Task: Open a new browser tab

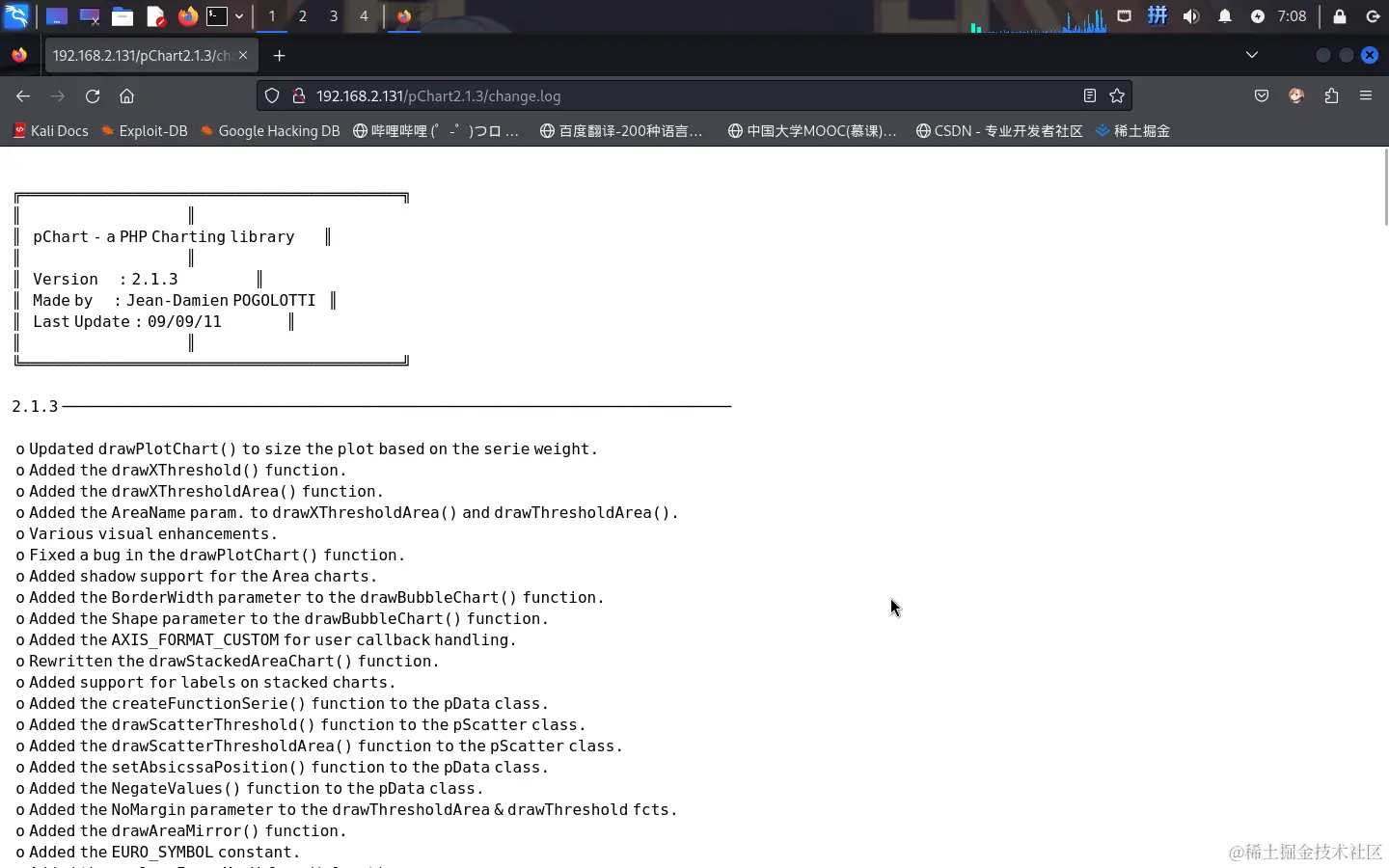Action: tap(279, 56)
